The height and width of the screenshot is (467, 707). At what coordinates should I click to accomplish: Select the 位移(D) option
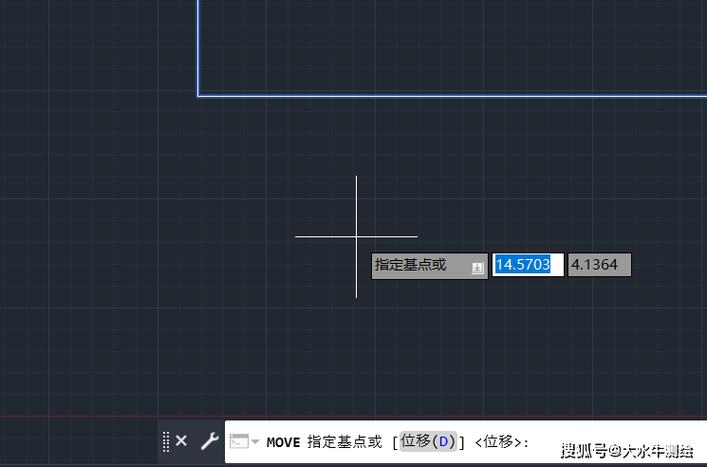pyautogui.click(x=428, y=441)
